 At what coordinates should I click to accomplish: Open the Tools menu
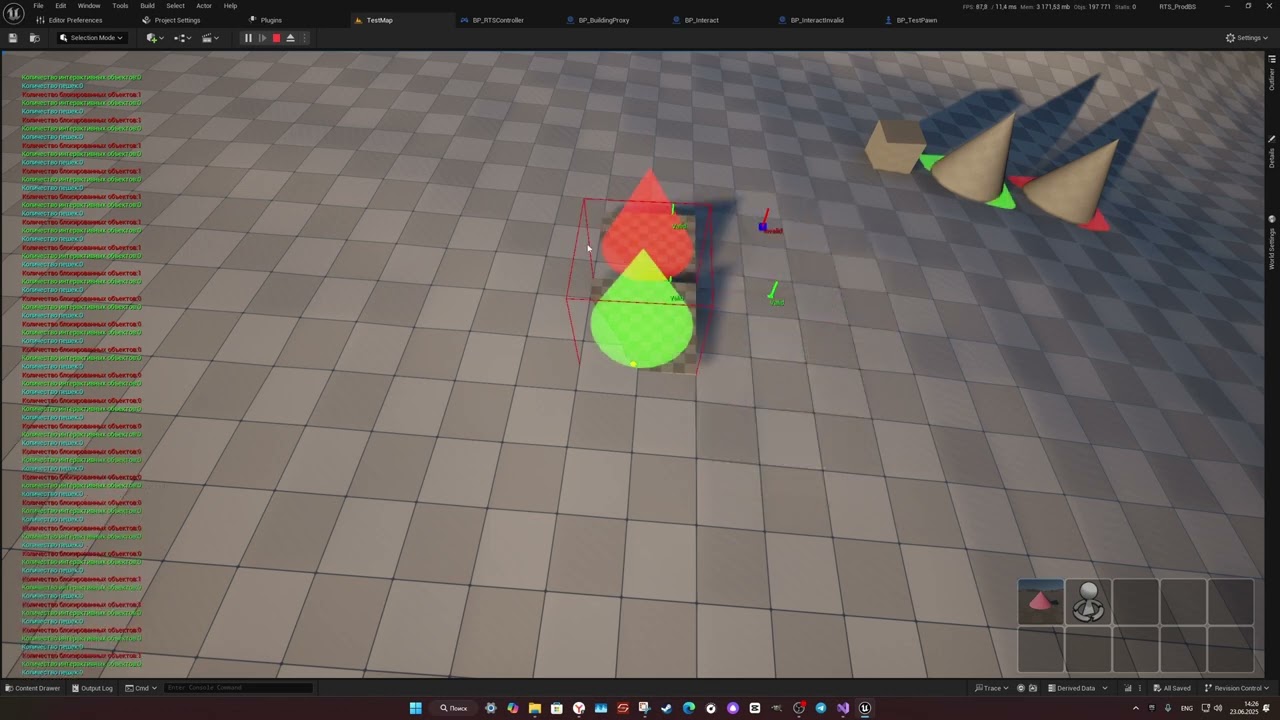[120, 6]
